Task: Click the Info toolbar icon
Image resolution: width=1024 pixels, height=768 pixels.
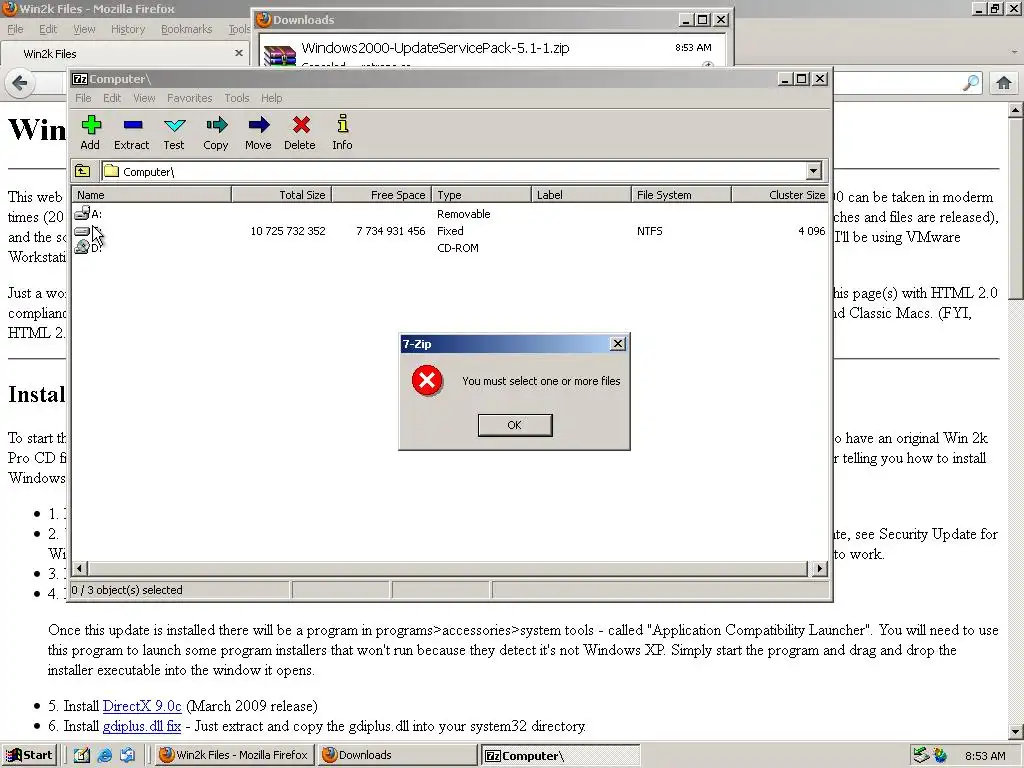Action: [342, 133]
